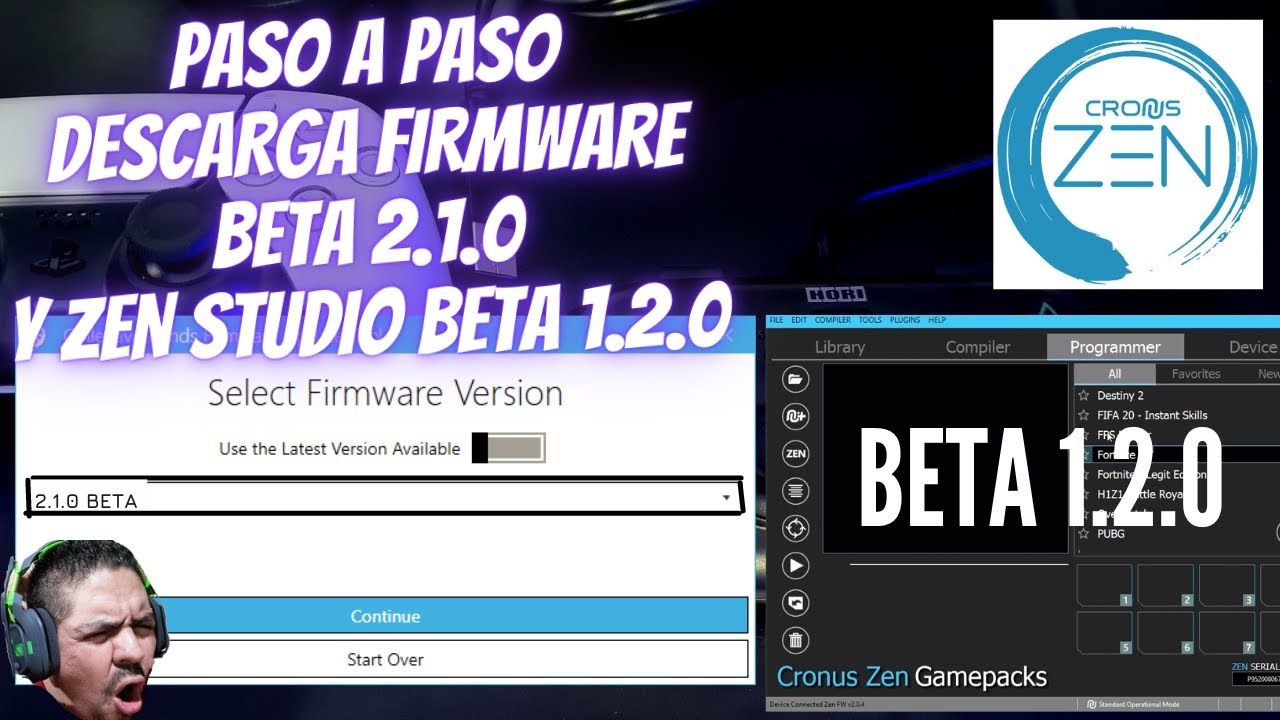Show the All gamepacks list tab
Image resolution: width=1280 pixels, height=720 pixels.
[x=1115, y=374]
